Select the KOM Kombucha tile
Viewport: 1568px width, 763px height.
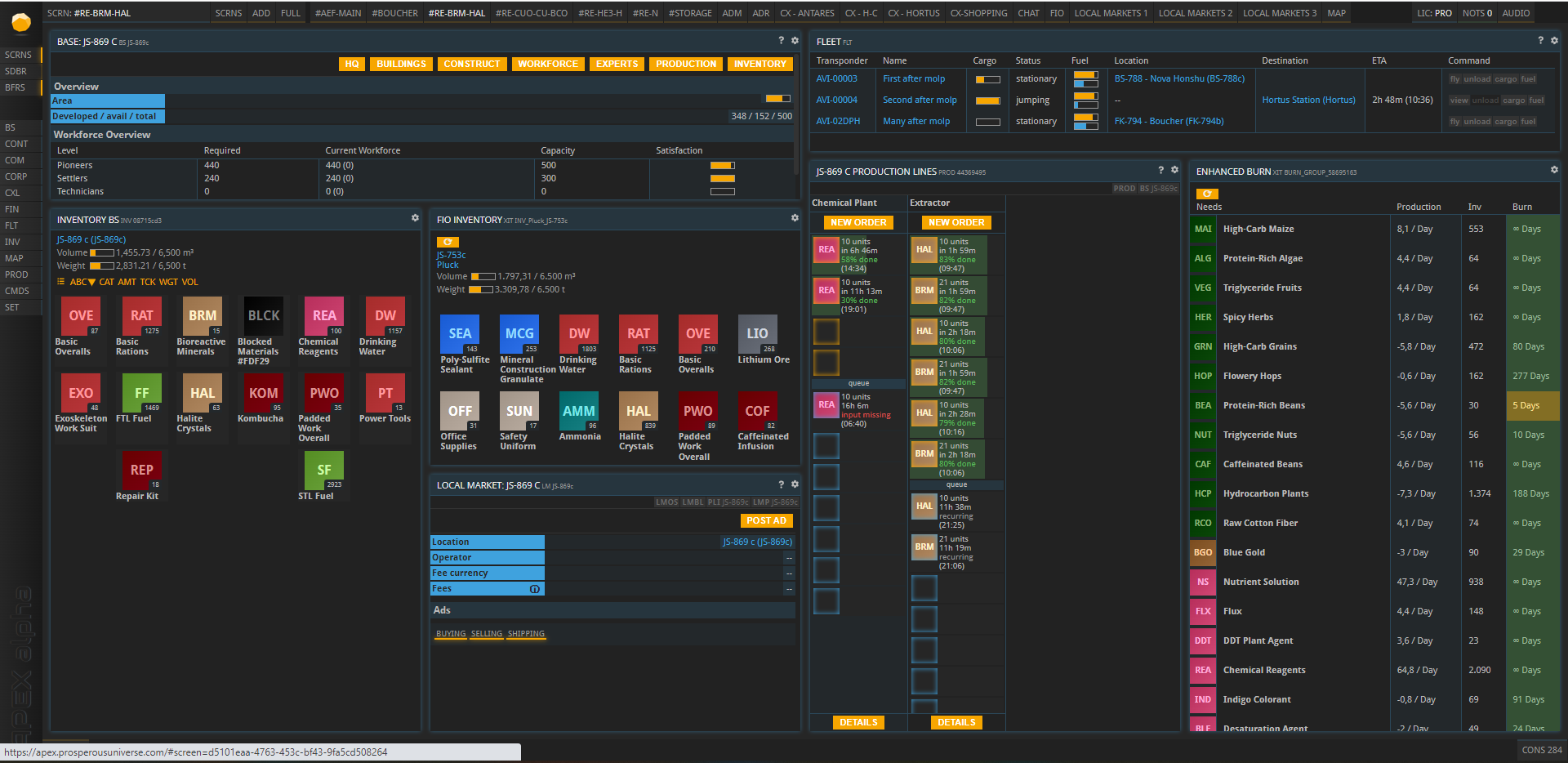click(x=264, y=393)
